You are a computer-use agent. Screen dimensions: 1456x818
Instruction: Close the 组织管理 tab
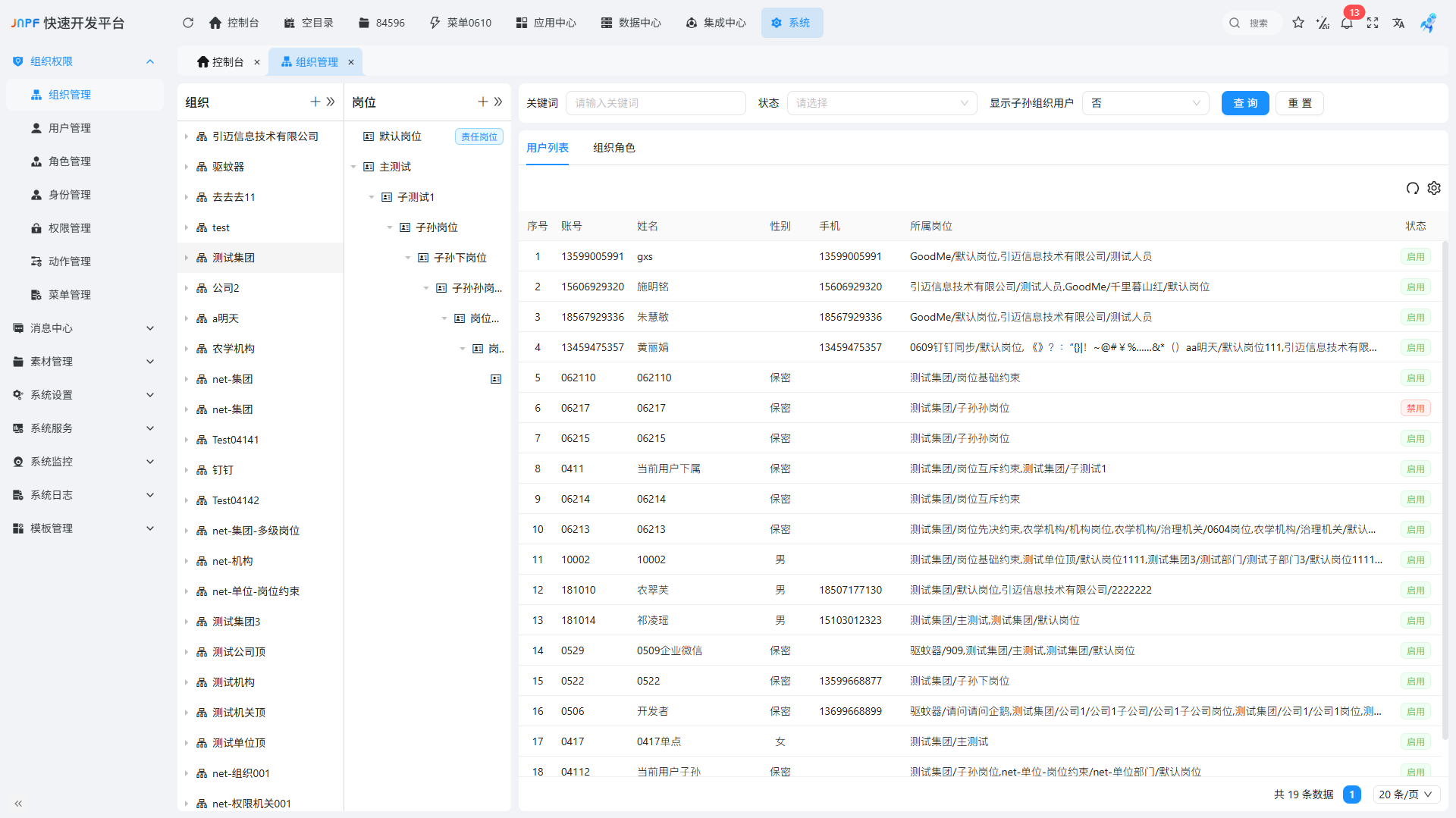click(x=351, y=62)
